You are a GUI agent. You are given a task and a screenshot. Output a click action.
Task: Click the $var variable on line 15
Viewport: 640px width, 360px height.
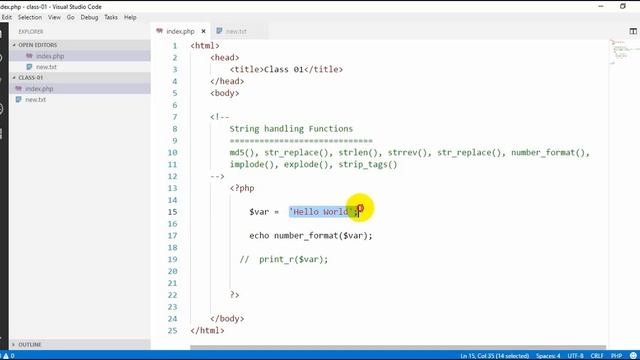coord(259,212)
